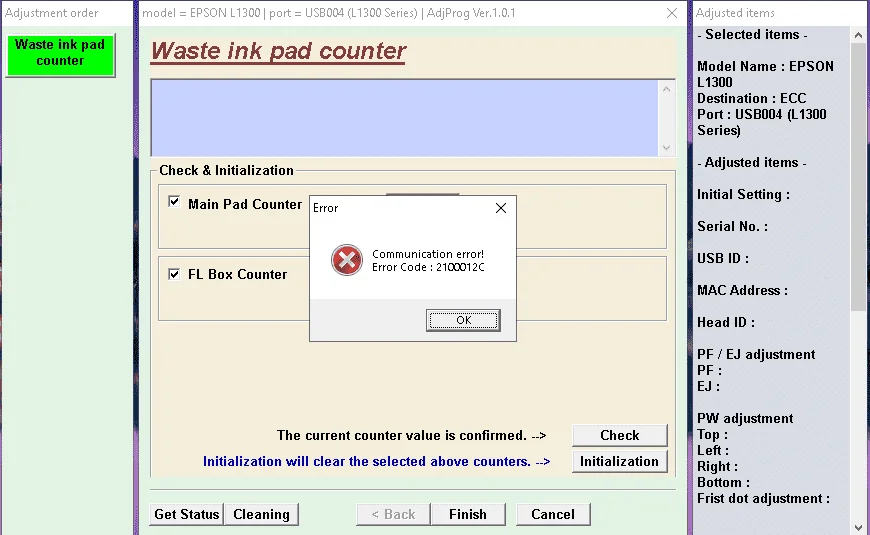Viewport: 870px width, 535px height.
Task: Close the Error dialog with X
Action: click(500, 208)
